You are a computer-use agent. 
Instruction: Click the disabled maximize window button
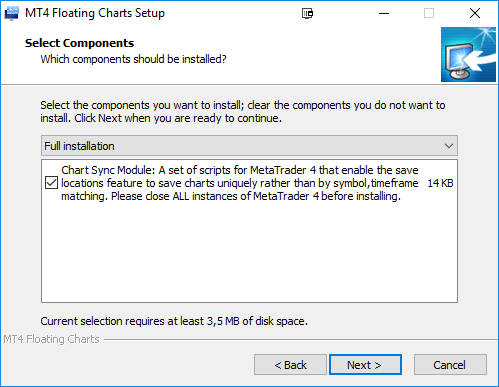(x=429, y=14)
